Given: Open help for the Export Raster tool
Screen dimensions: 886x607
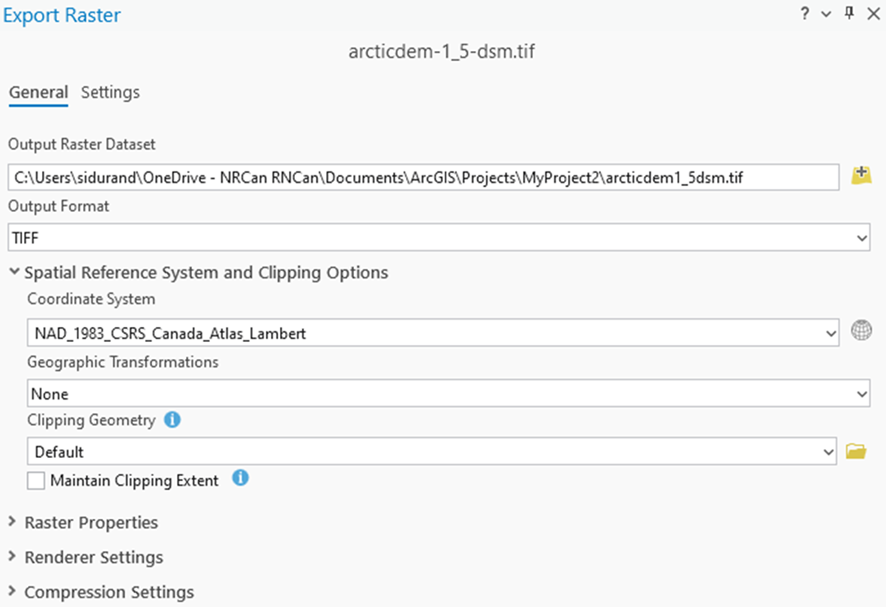Looking at the screenshot, I should [x=806, y=15].
